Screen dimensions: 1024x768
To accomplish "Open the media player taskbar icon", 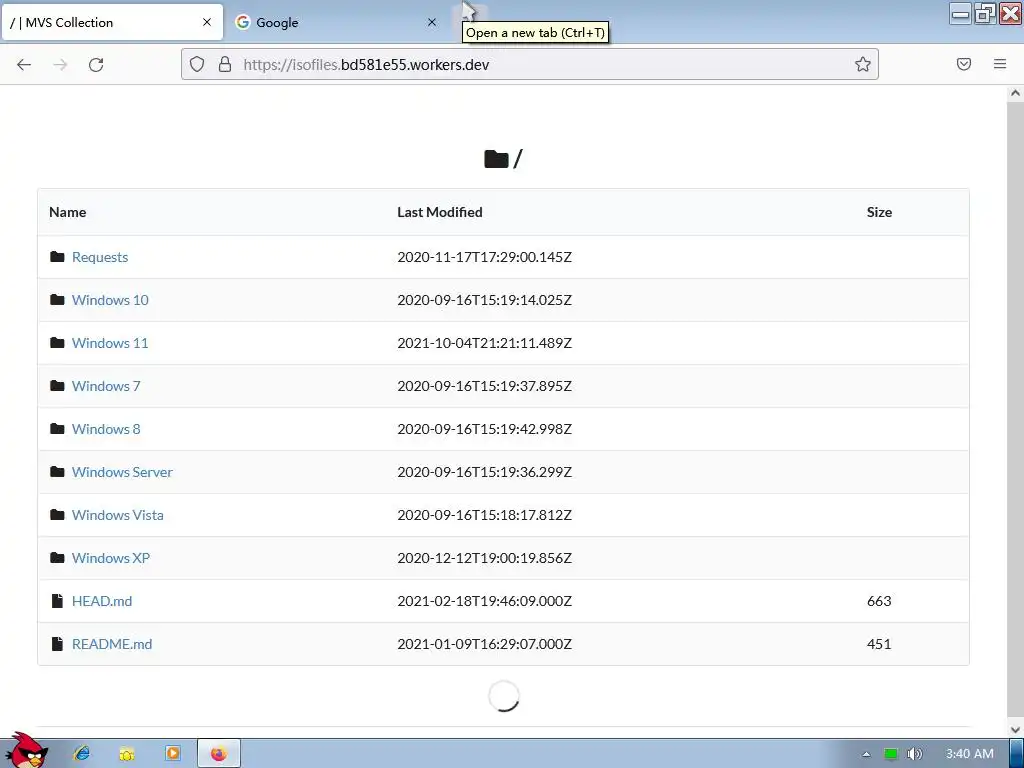I will (x=172, y=754).
